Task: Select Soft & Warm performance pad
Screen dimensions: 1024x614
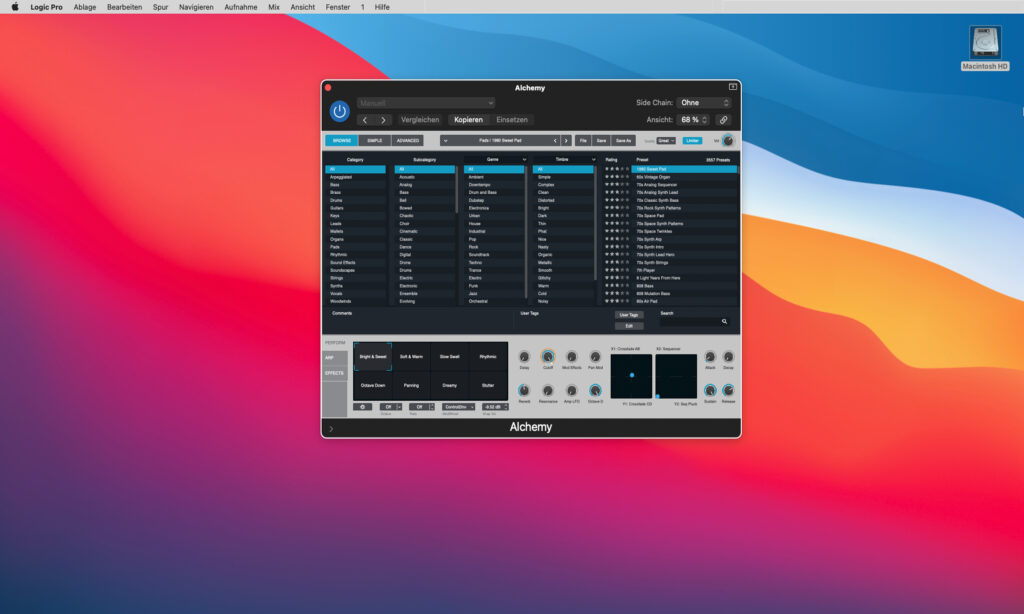Action: 411,357
